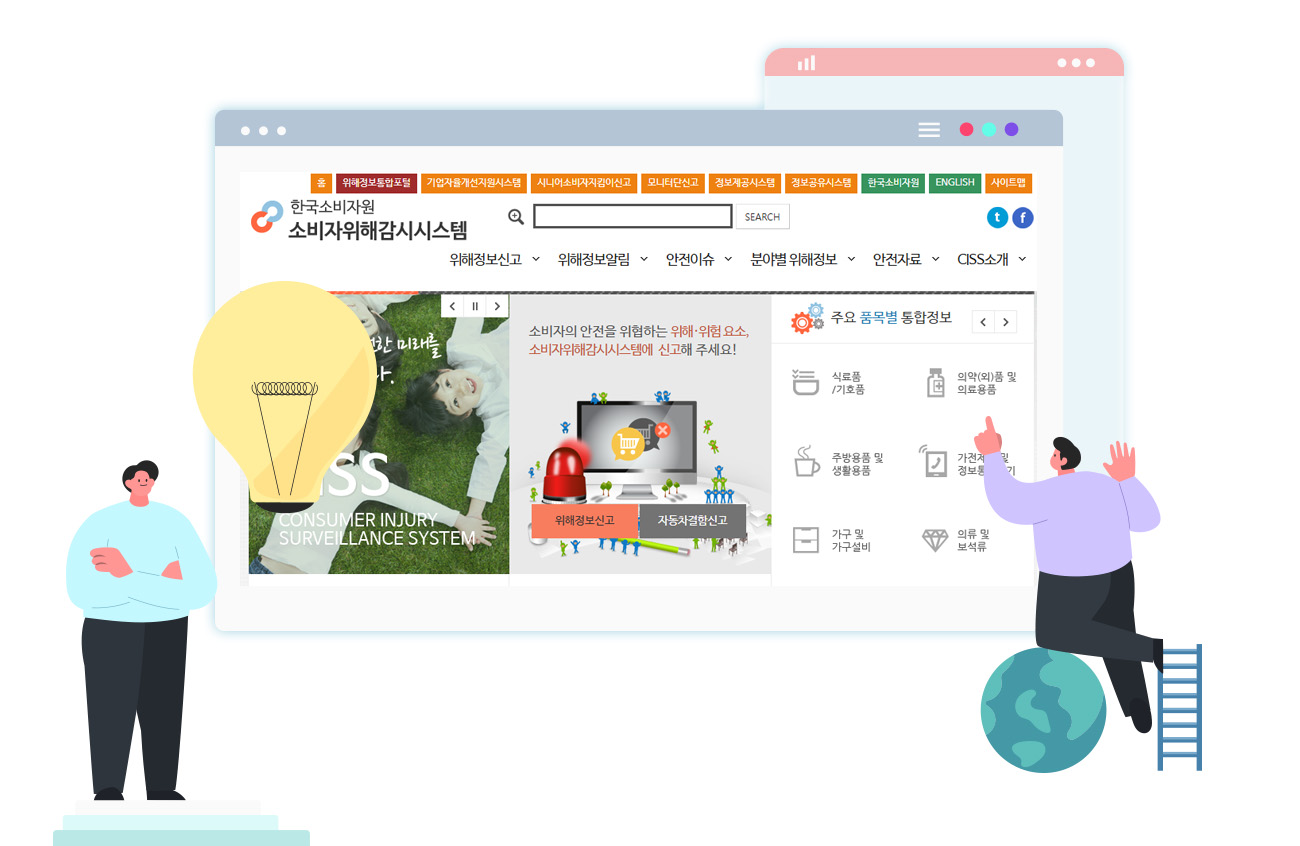Open the Facebook icon link
Viewport: 1300px width, 846px height.
coord(1022,218)
